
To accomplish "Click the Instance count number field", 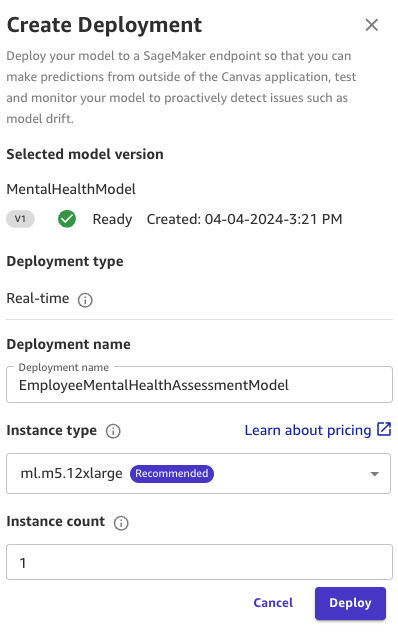I will (x=199, y=562).
